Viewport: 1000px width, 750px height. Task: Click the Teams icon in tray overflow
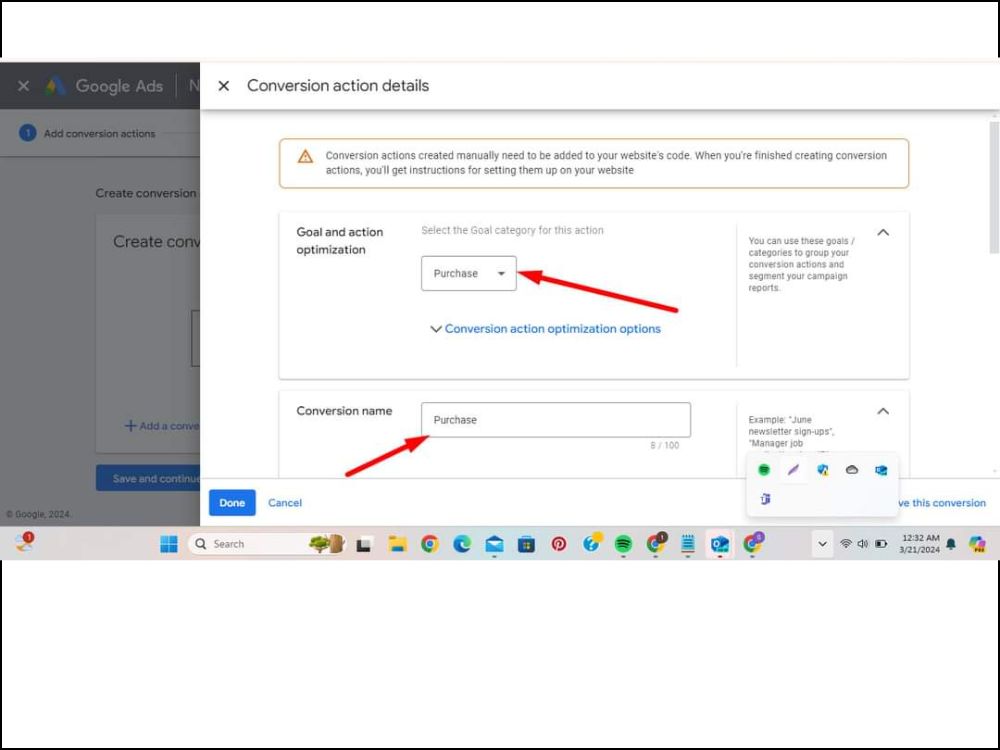click(765, 499)
